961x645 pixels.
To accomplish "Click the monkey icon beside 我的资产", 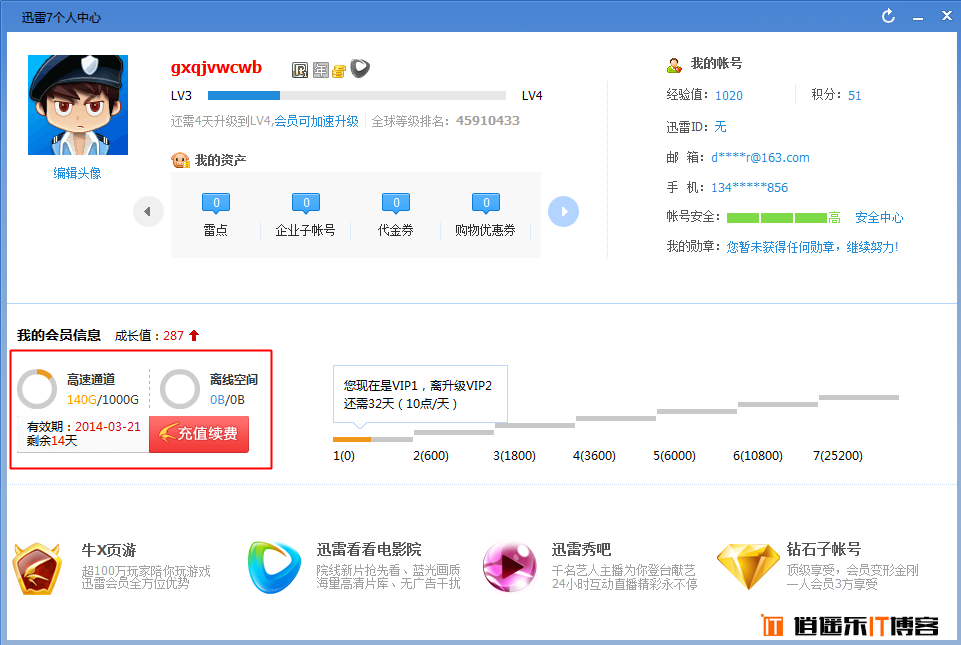I will [180, 161].
